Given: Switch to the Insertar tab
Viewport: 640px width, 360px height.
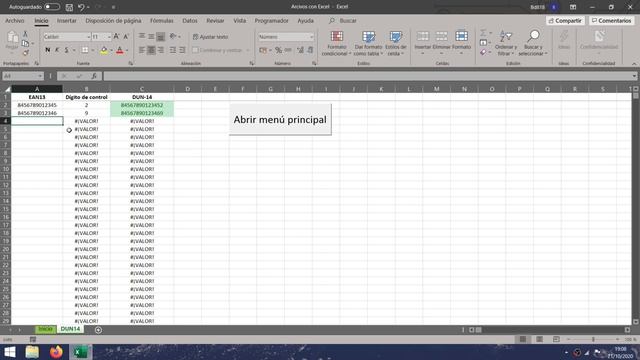Looking at the screenshot, I should coord(67,20).
